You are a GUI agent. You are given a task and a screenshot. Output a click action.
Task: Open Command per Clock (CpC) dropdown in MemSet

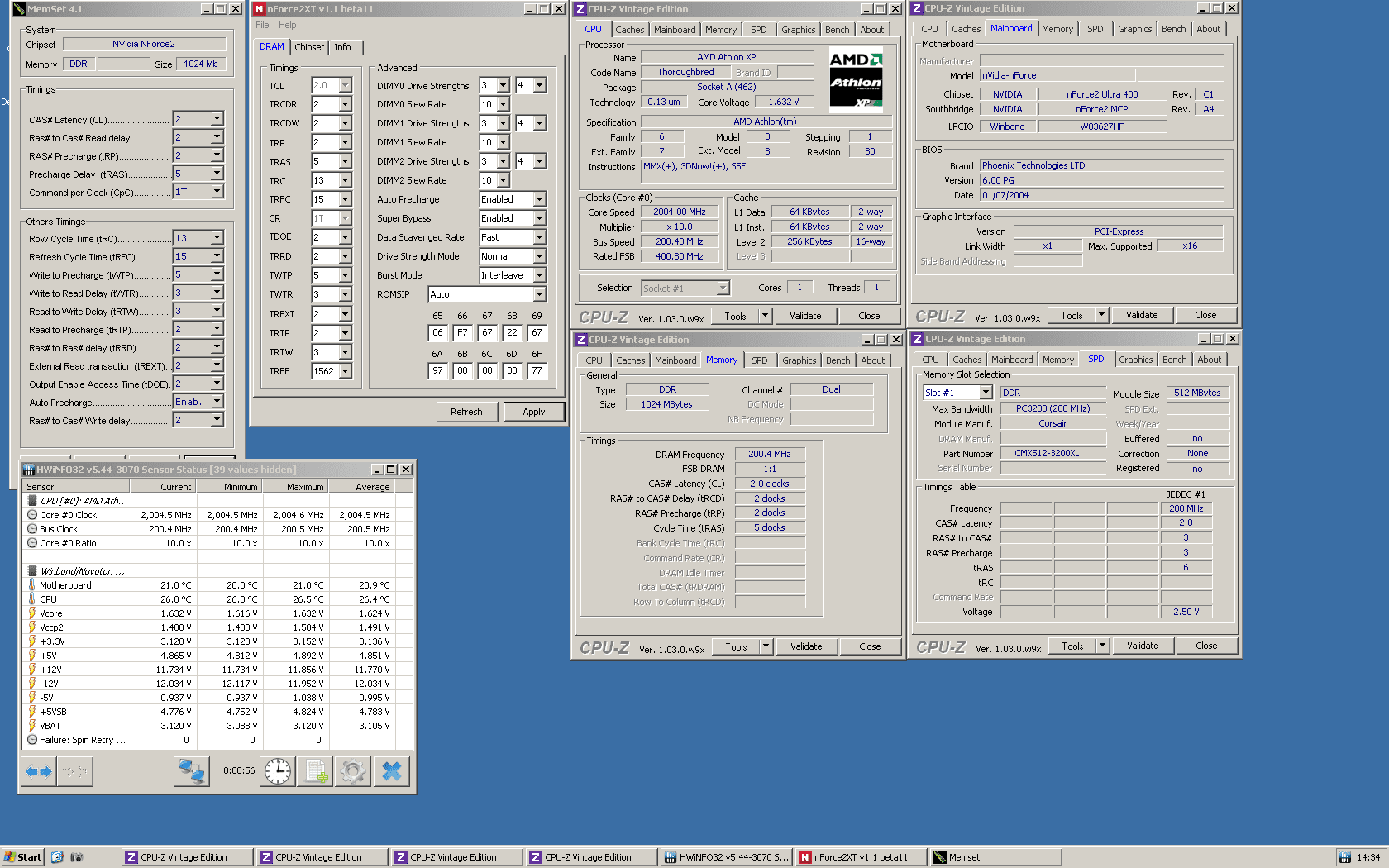(217, 192)
